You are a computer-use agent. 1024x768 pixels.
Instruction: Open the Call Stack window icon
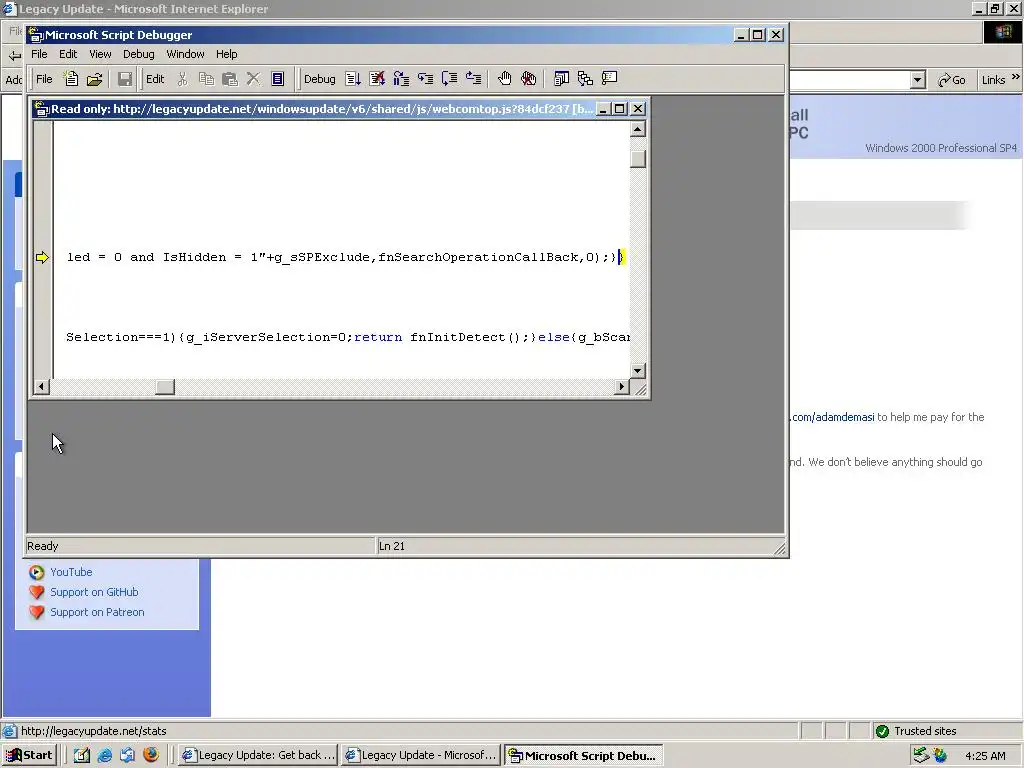point(585,79)
